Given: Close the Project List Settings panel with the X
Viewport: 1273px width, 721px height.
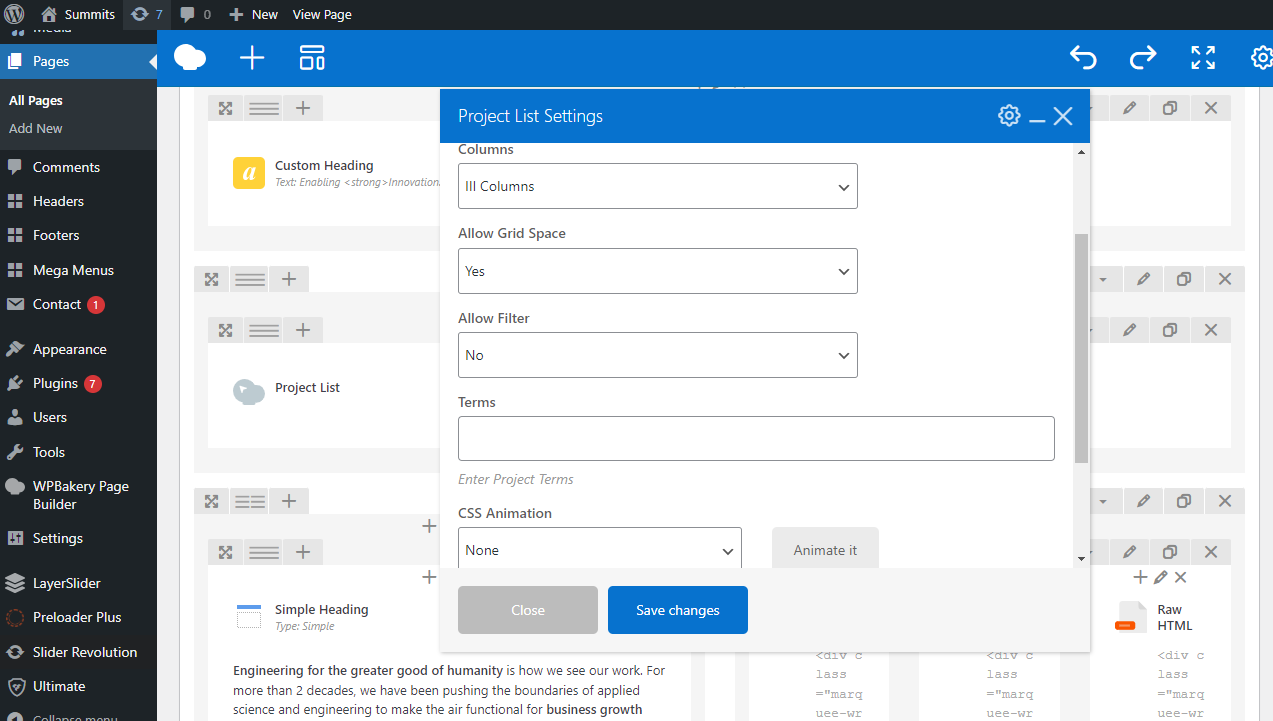Looking at the screenshot, I should [x=1063, y=116].
